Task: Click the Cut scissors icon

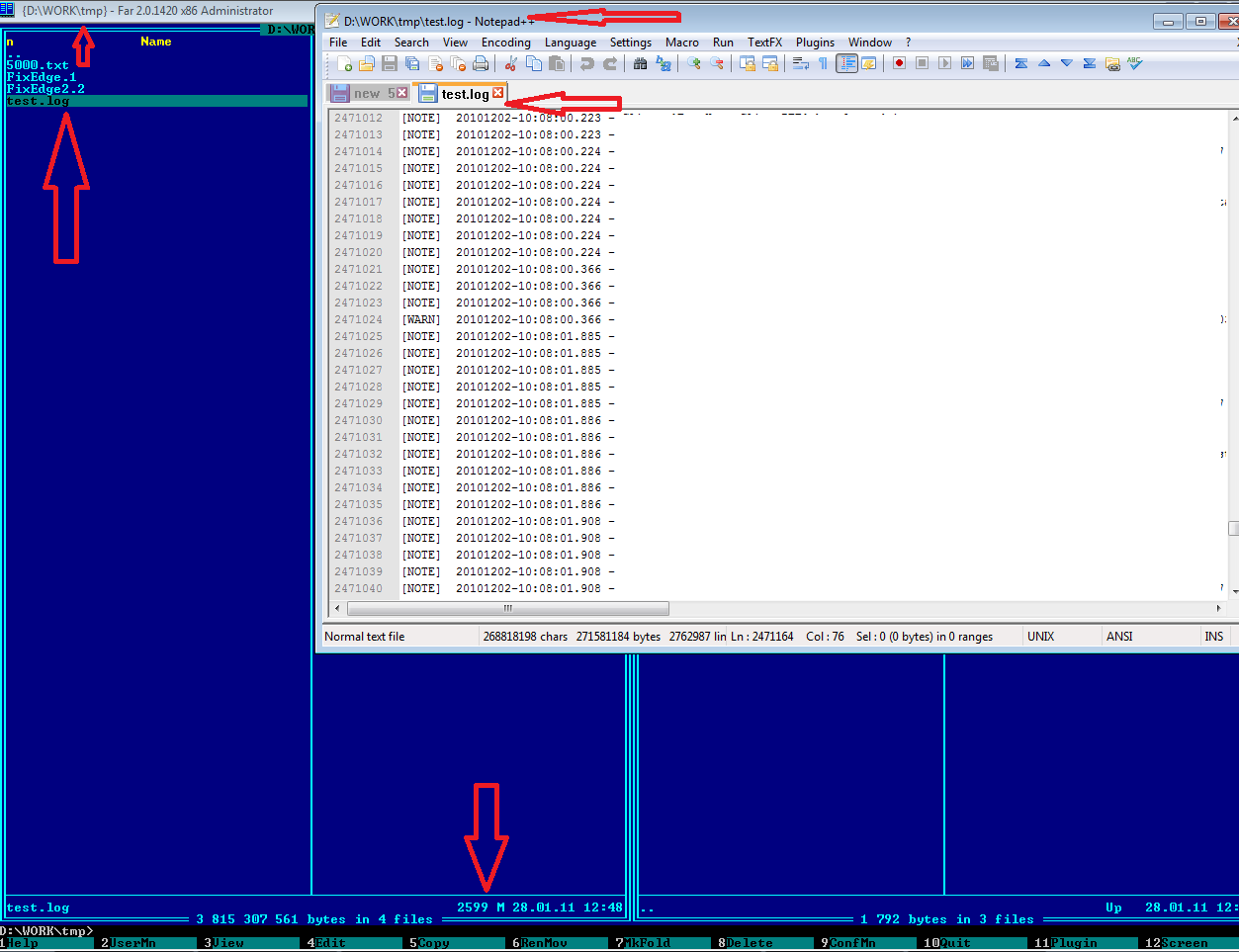Action: tap(511, 63)
